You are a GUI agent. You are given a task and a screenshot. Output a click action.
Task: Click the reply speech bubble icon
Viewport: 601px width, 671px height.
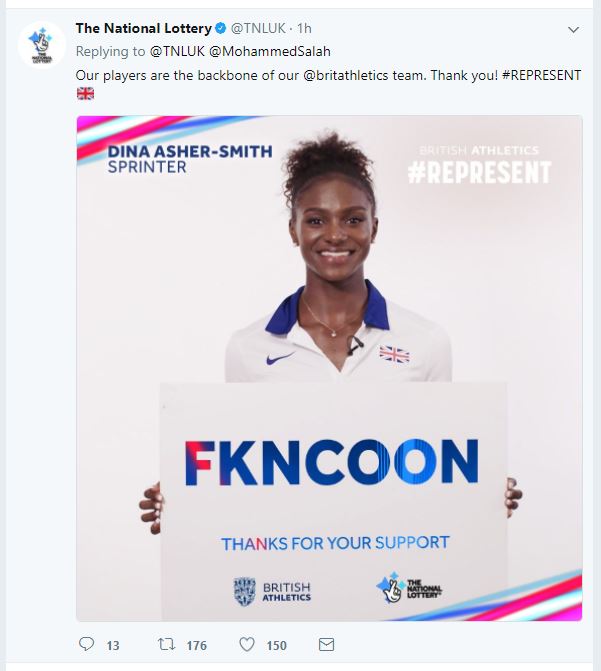(86, 644)
